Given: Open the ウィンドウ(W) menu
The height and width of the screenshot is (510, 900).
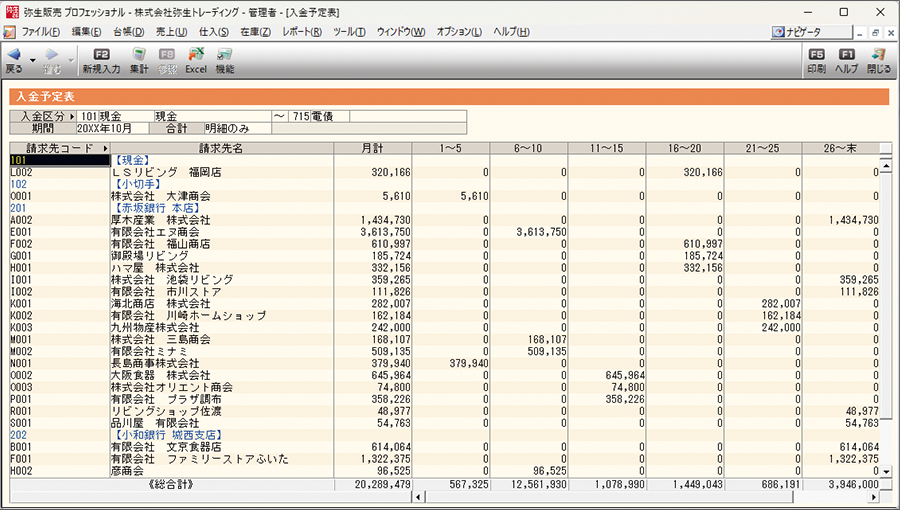Looking at the screenshot, I should click(401, 32).
